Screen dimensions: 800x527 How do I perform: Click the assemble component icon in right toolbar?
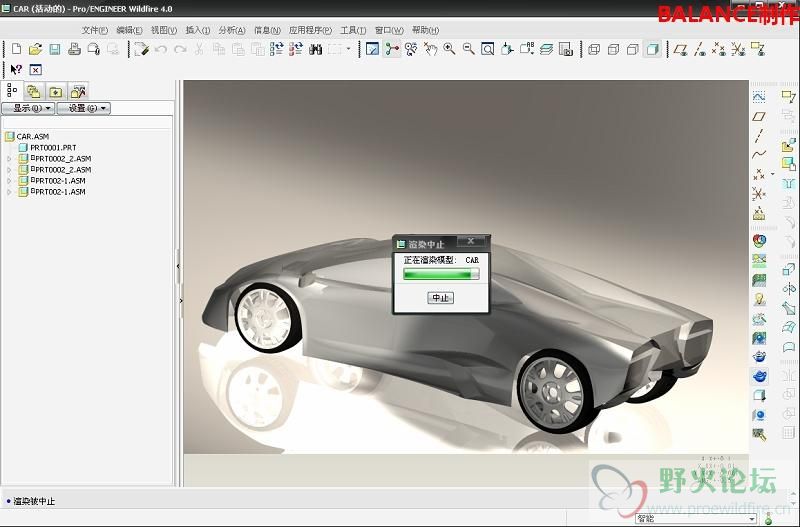pos(789,144)
